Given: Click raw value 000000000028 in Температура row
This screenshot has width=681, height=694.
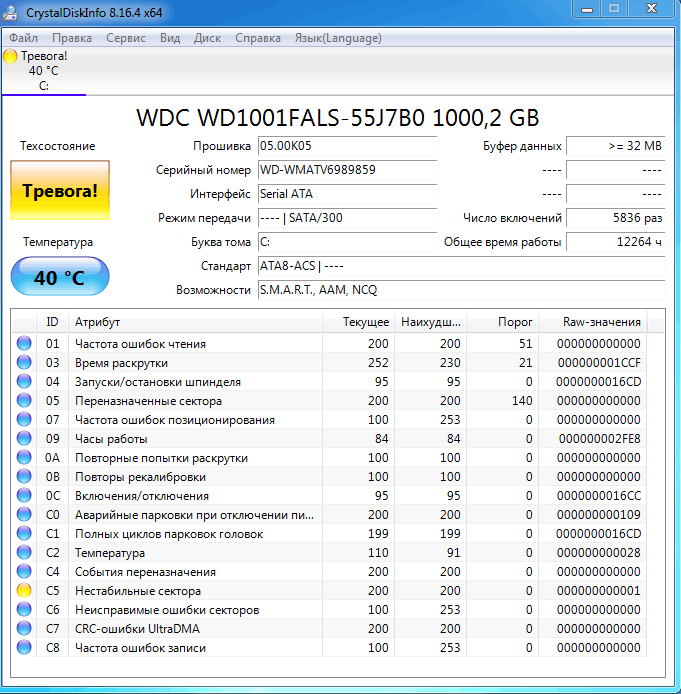Looking at the screenshot, I should (598, 553).
